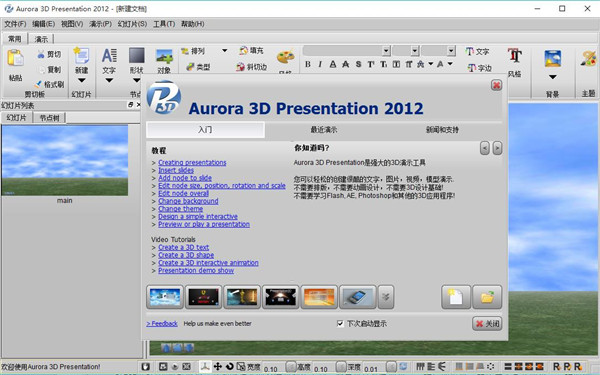The image size is (600, 375).
Task: Toggle strikethrough S text formatting
Action: coord(359,64)
